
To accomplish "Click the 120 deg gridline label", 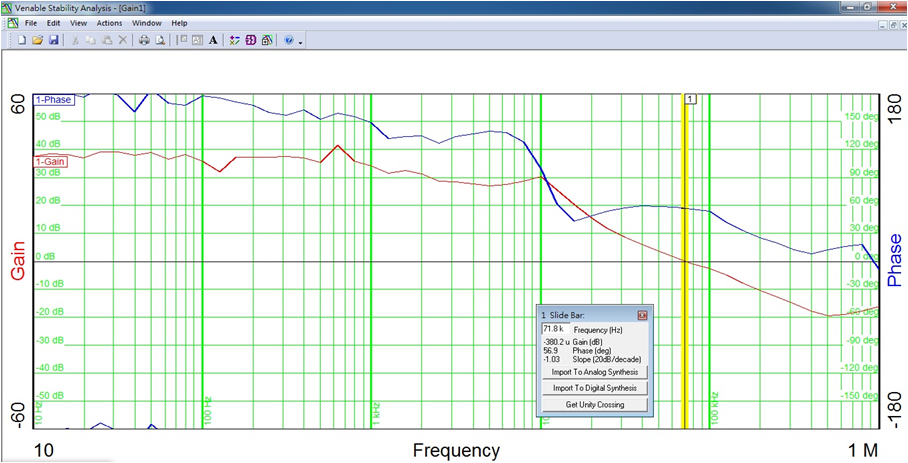I will (863, 144).
